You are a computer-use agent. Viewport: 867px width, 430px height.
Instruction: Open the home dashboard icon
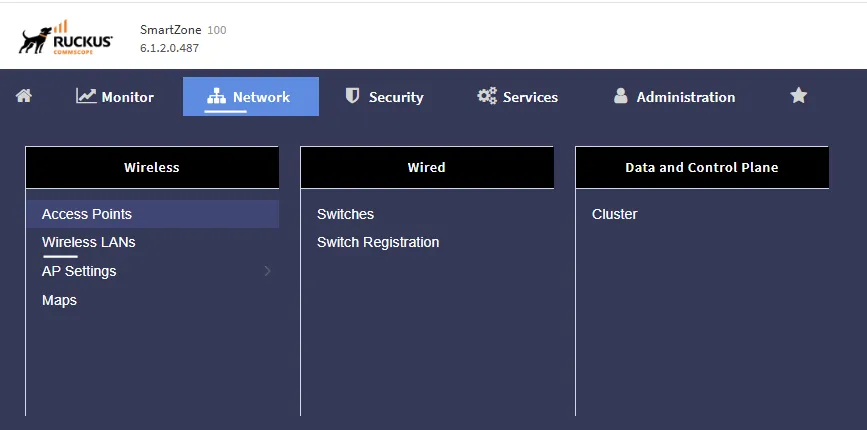(24, 96)
